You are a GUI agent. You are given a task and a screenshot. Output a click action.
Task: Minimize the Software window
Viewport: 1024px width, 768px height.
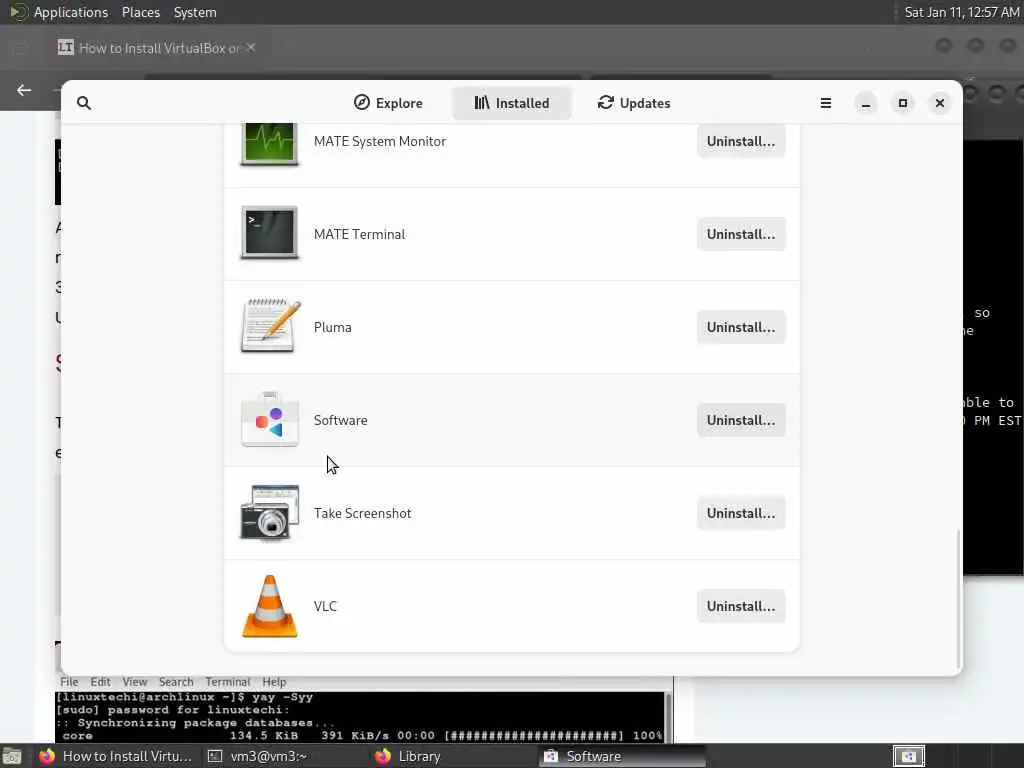[x=866, y=103]
